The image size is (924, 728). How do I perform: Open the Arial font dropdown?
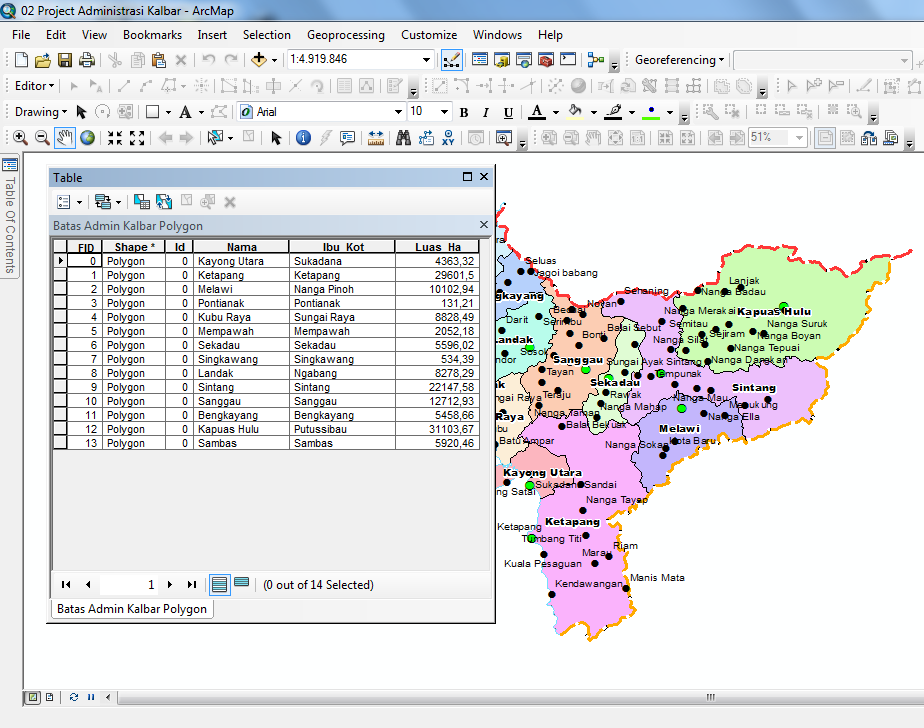(x=398, y=112)
